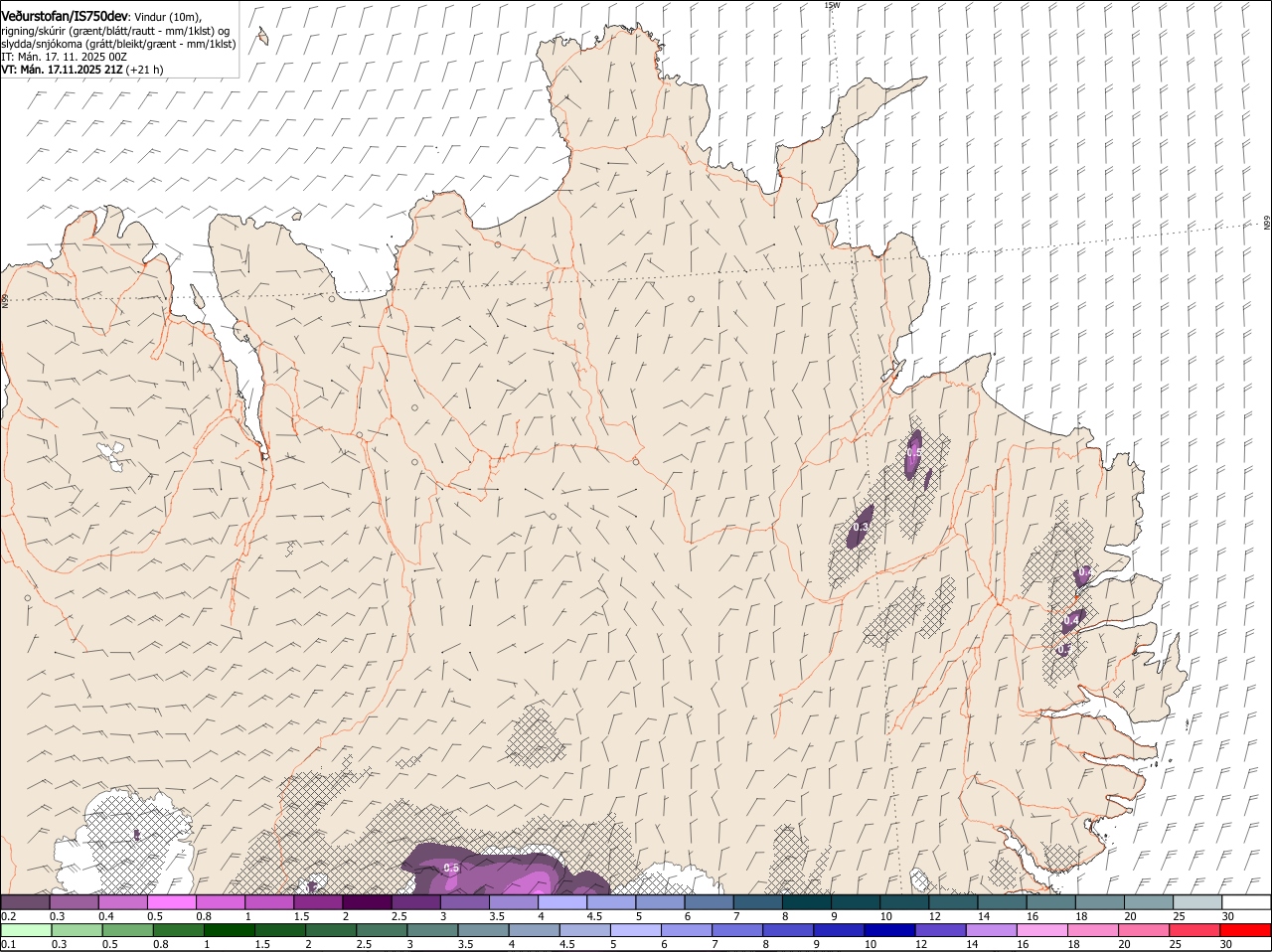Click the small offshore island north of the coast
Viewport: 1272px width, 952px height.
pos(263,36)
